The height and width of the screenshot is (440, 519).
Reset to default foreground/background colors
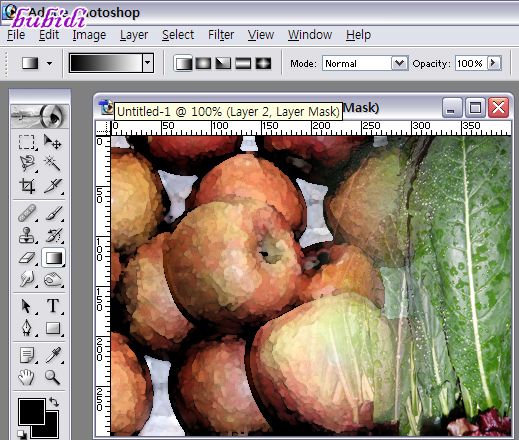click(23, 434)
